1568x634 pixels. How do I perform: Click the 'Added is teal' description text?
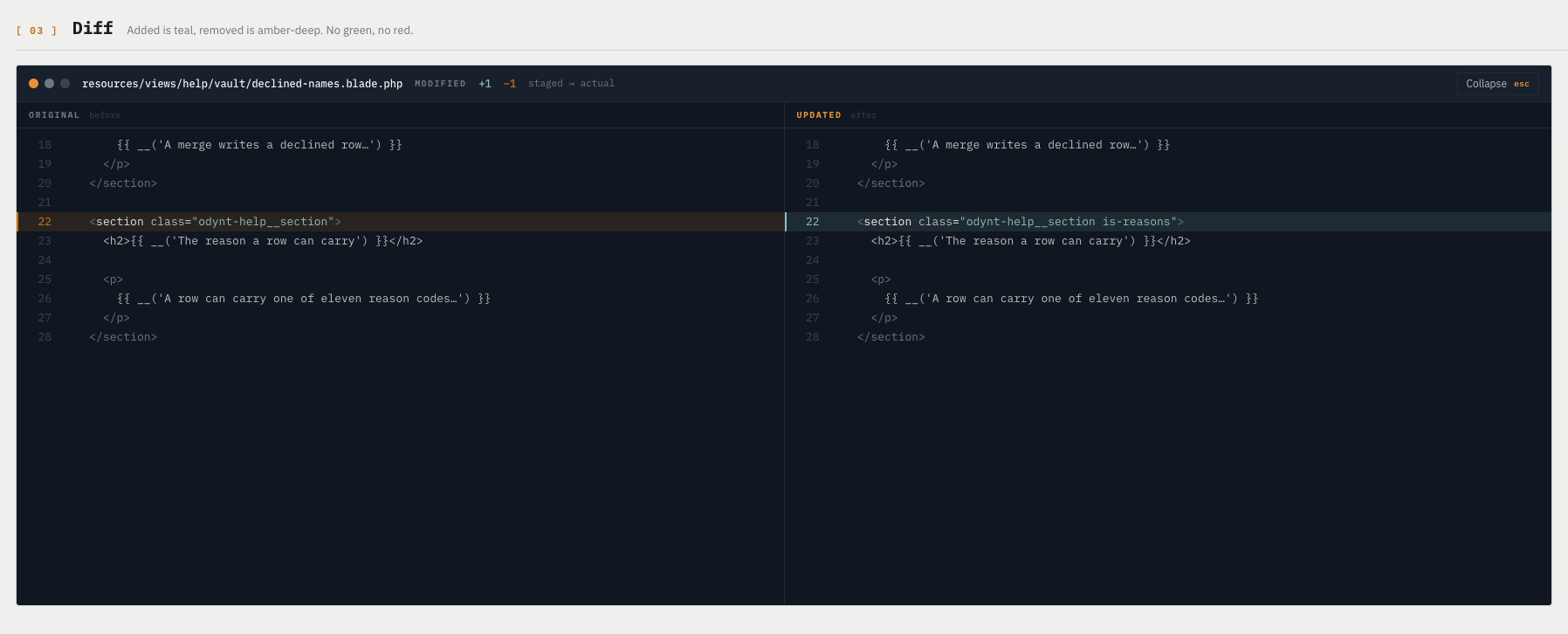click(x=270, y=31)
